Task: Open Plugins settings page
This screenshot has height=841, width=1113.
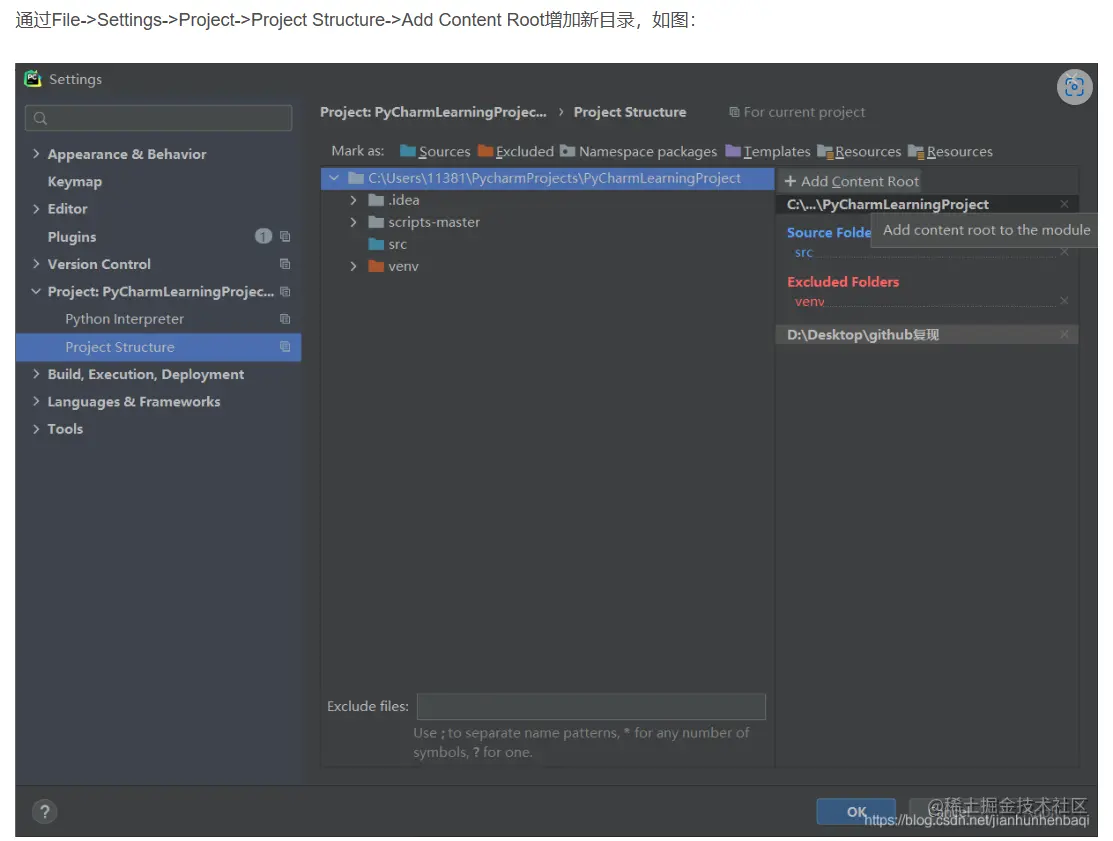Action: (72, 237)
